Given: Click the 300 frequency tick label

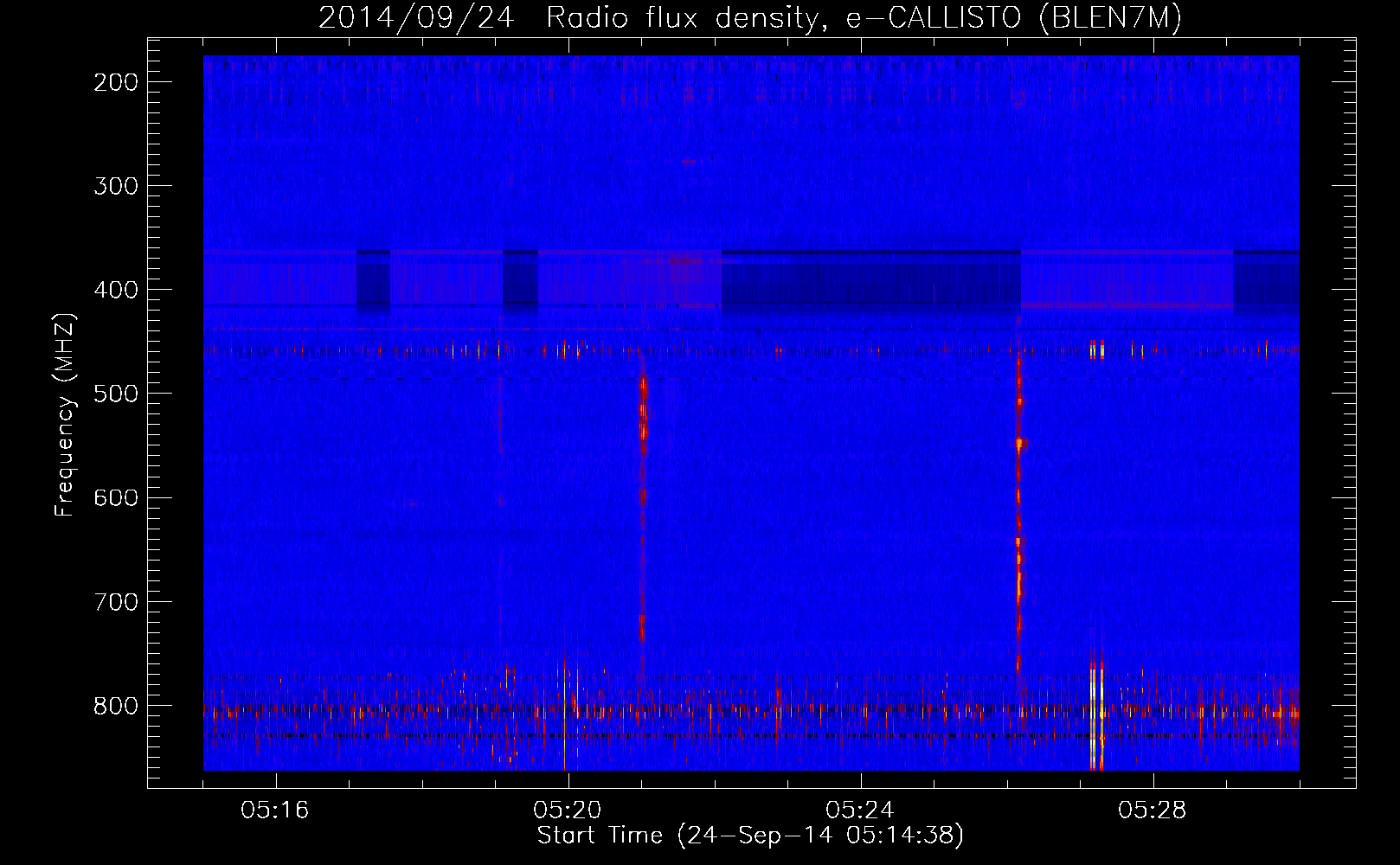Looking at the screenshot, I should coord(115,185).
